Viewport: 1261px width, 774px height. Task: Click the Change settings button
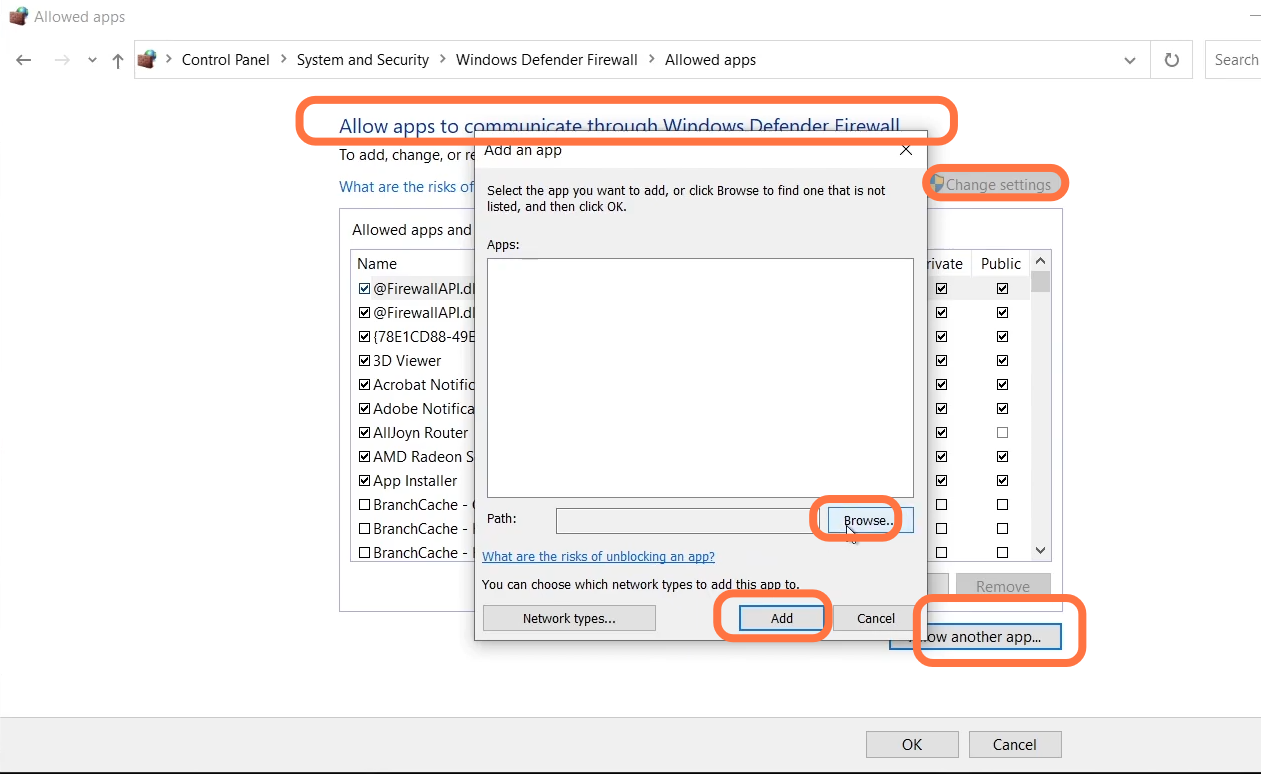tap(992, 184)
